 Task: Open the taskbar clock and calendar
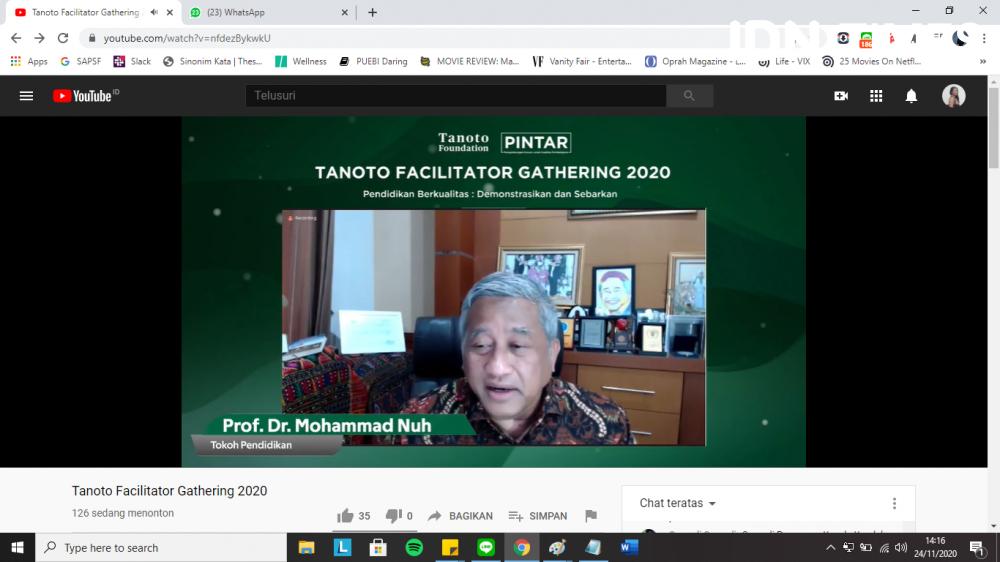coord(935,547)
